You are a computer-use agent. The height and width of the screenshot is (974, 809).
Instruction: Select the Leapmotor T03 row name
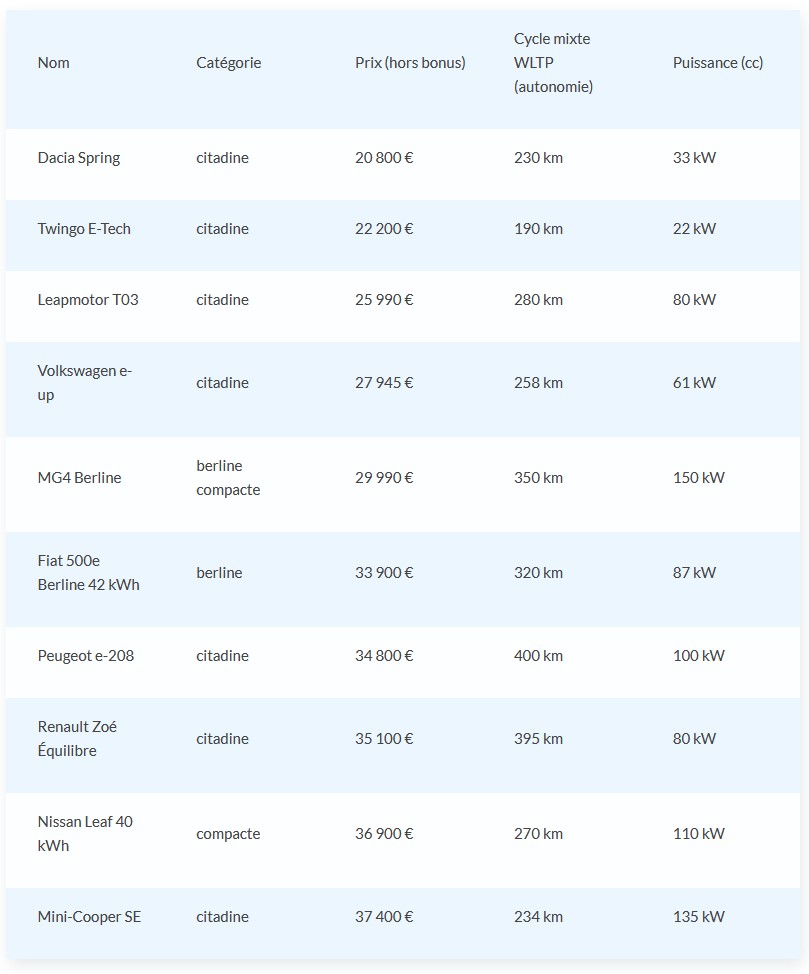[88, 300]
